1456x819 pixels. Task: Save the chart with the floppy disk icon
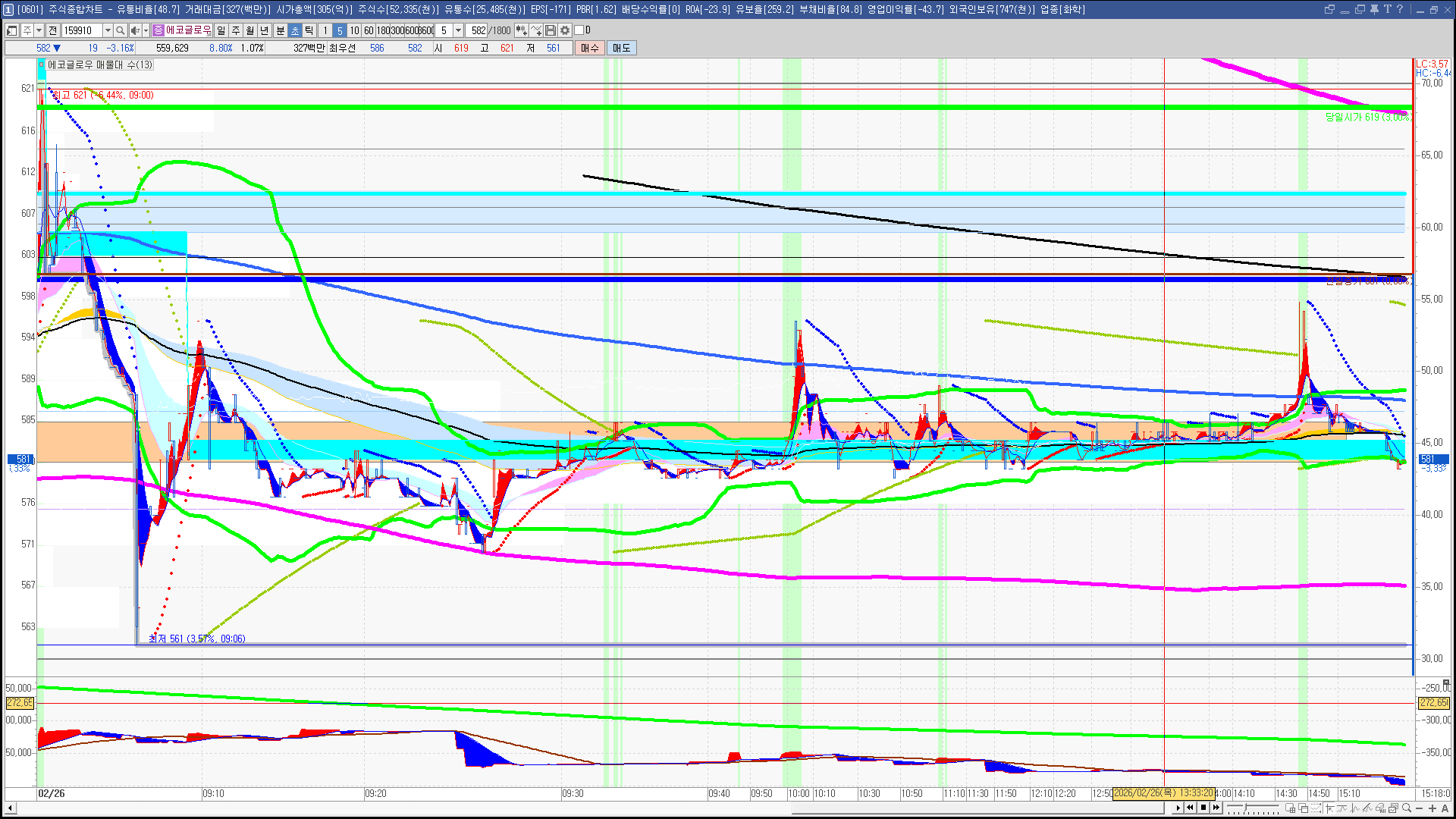click(x=551, y=30)
